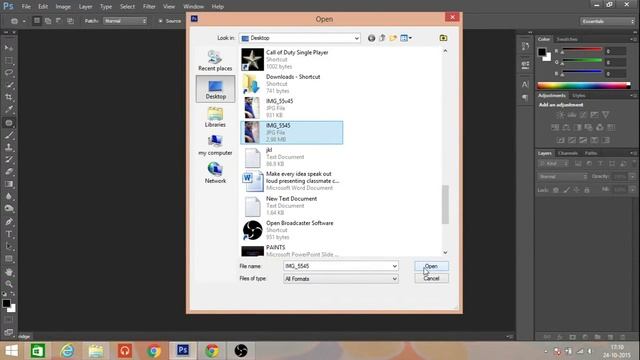Select the Brush tool
Viewport: 640px width, 360px height.
[x=9, y=135]
